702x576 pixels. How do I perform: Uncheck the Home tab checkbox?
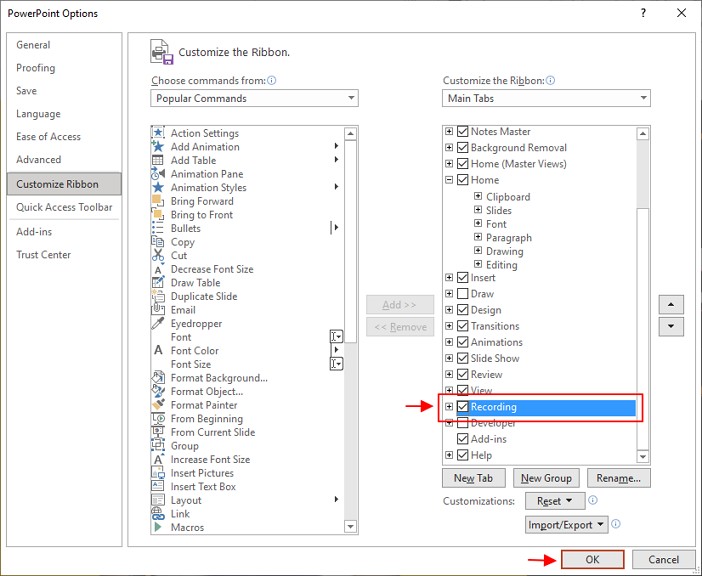[462, 180]
